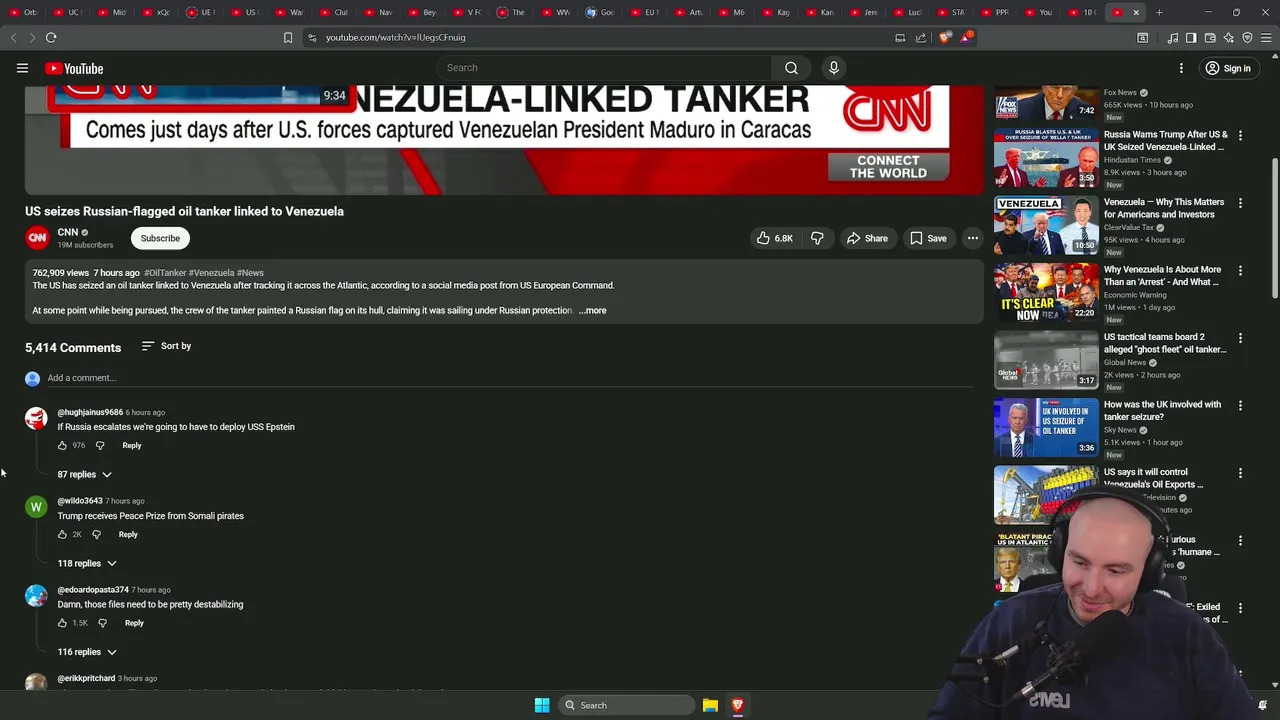Image resolution: width=1280 pixels, height=720 pixels.
Task: Dislike the CNN video
Action: pos(817,238)
